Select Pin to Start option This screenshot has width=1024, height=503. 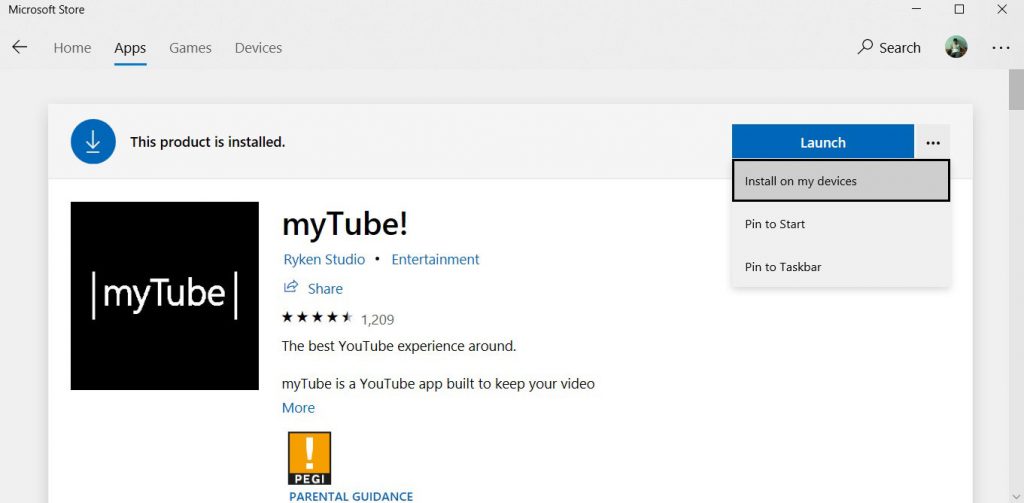pos(840,224)
